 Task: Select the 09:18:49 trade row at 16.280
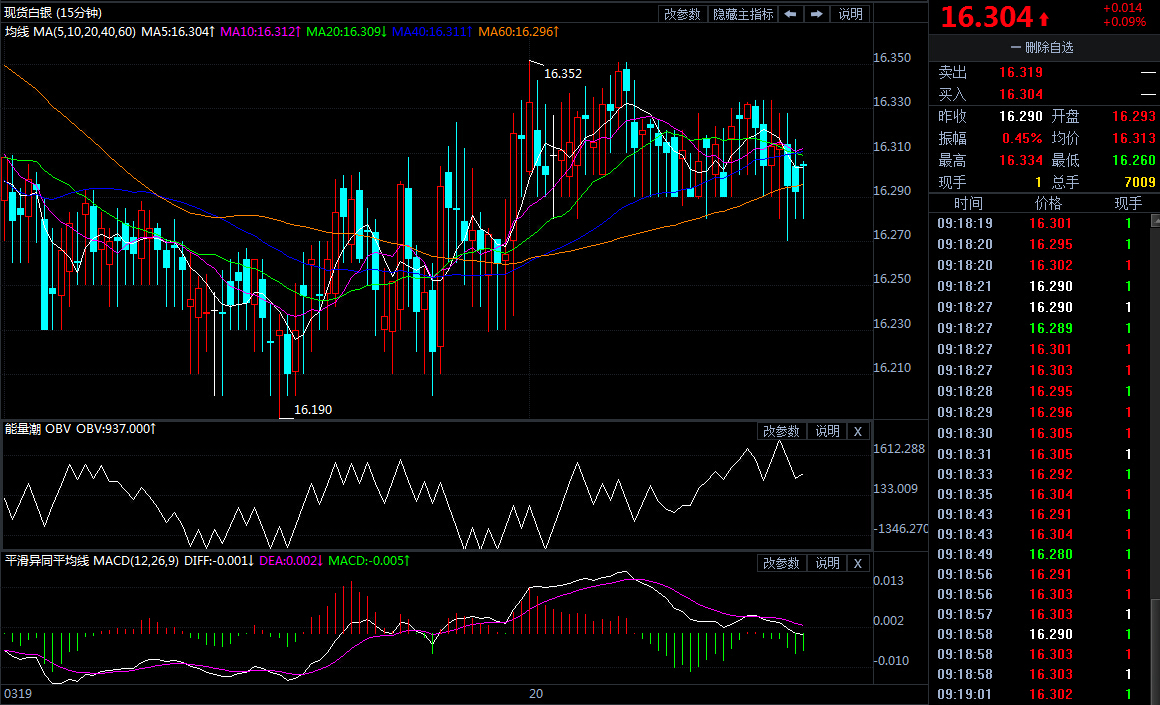click(x=1039, y=554)
